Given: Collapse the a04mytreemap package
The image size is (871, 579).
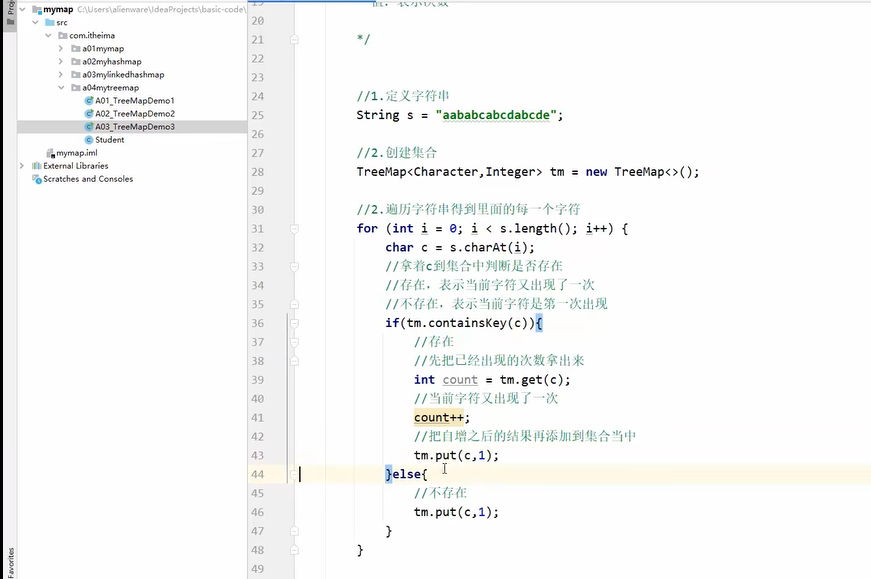Looking at the screenshot, I should [x=59, y=87].
